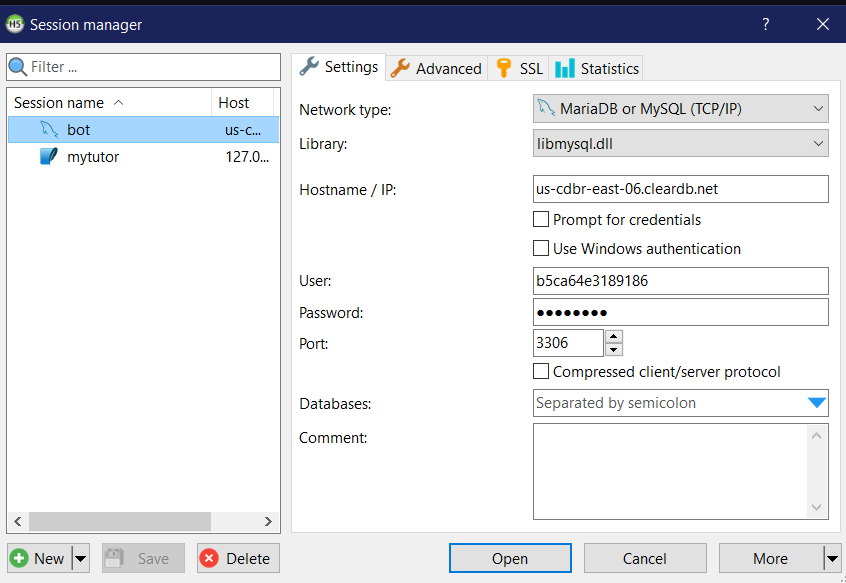Click the Host column header
Viewport: 846px width, 583px height.
point(243,102)
